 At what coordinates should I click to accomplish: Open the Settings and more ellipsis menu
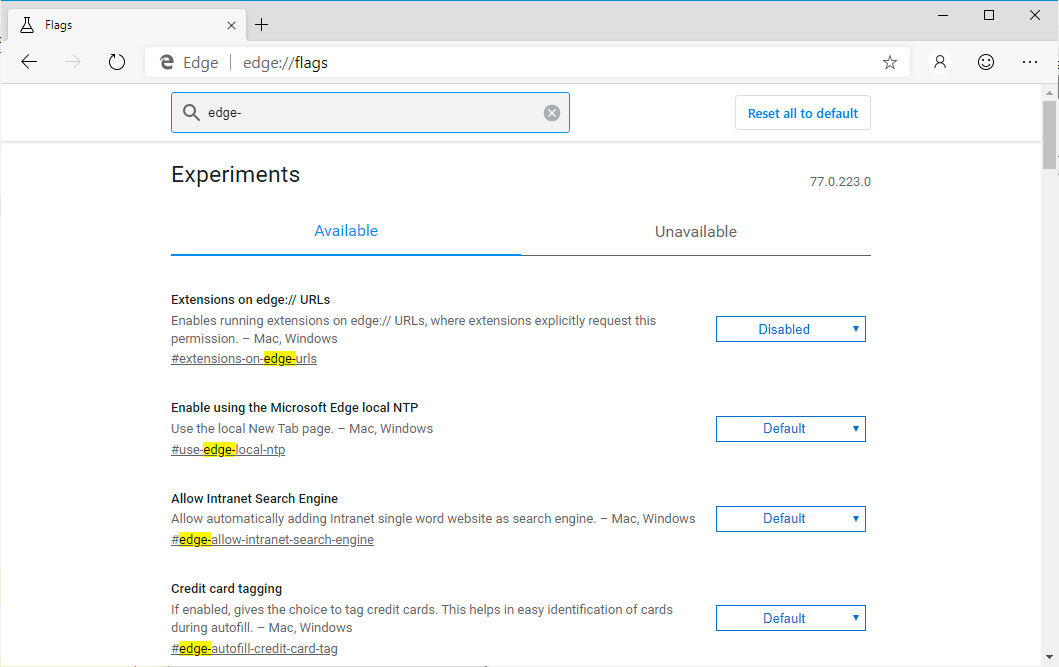pos(1029,62)
